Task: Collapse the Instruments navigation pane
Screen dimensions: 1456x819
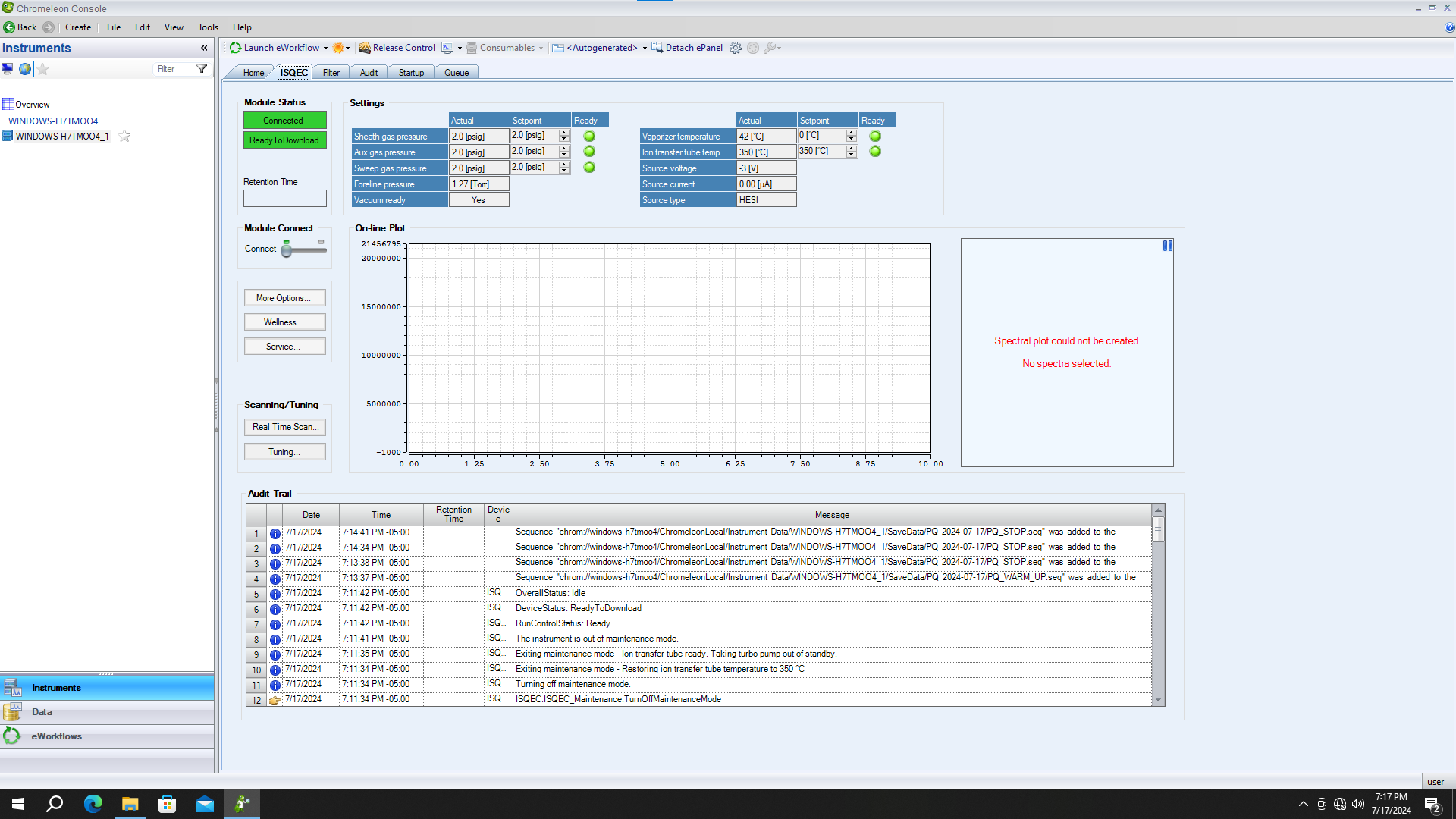Action: pyautogui.click(x=204, y=48)
